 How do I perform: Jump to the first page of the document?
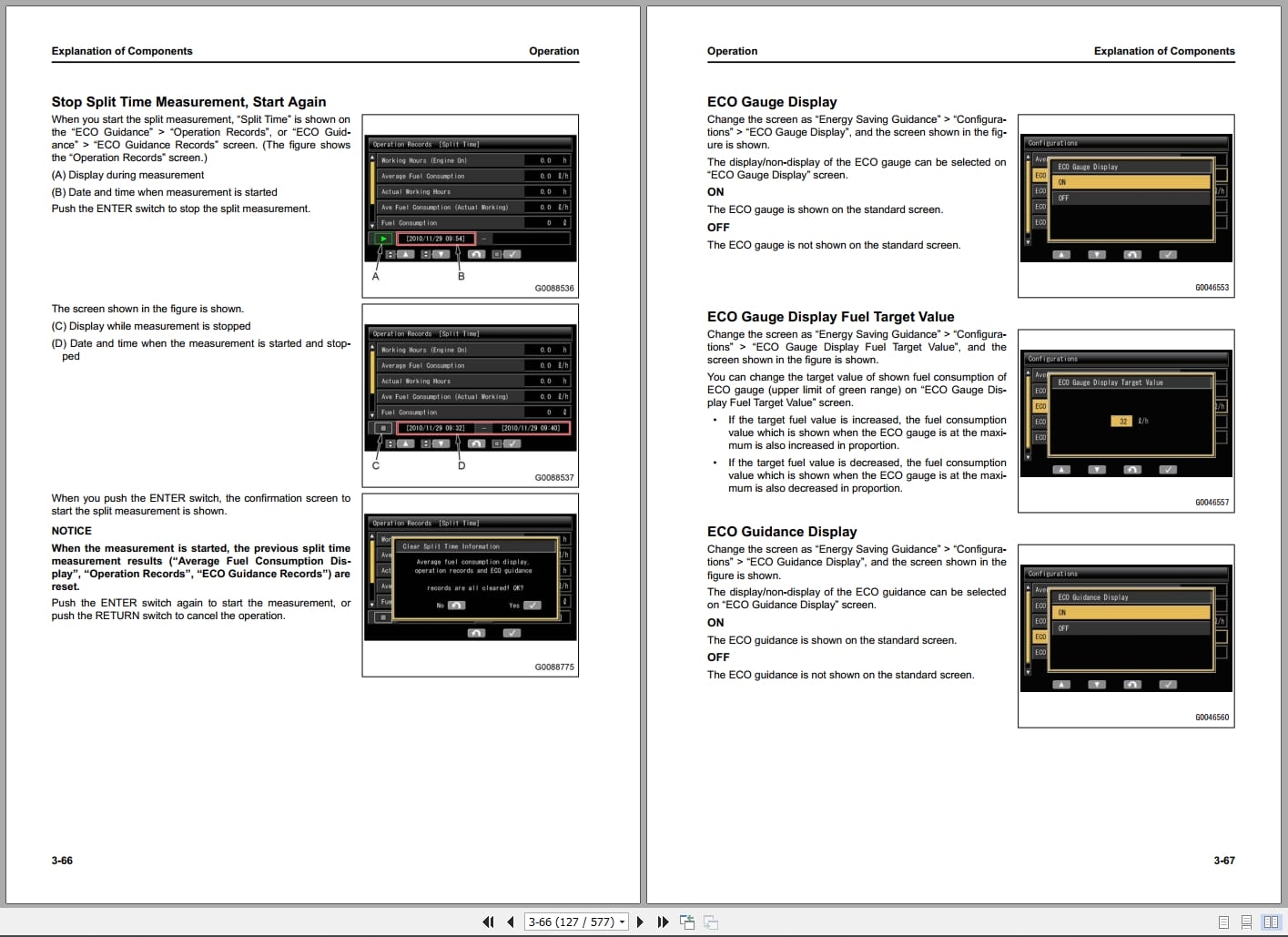coord(488,922)
